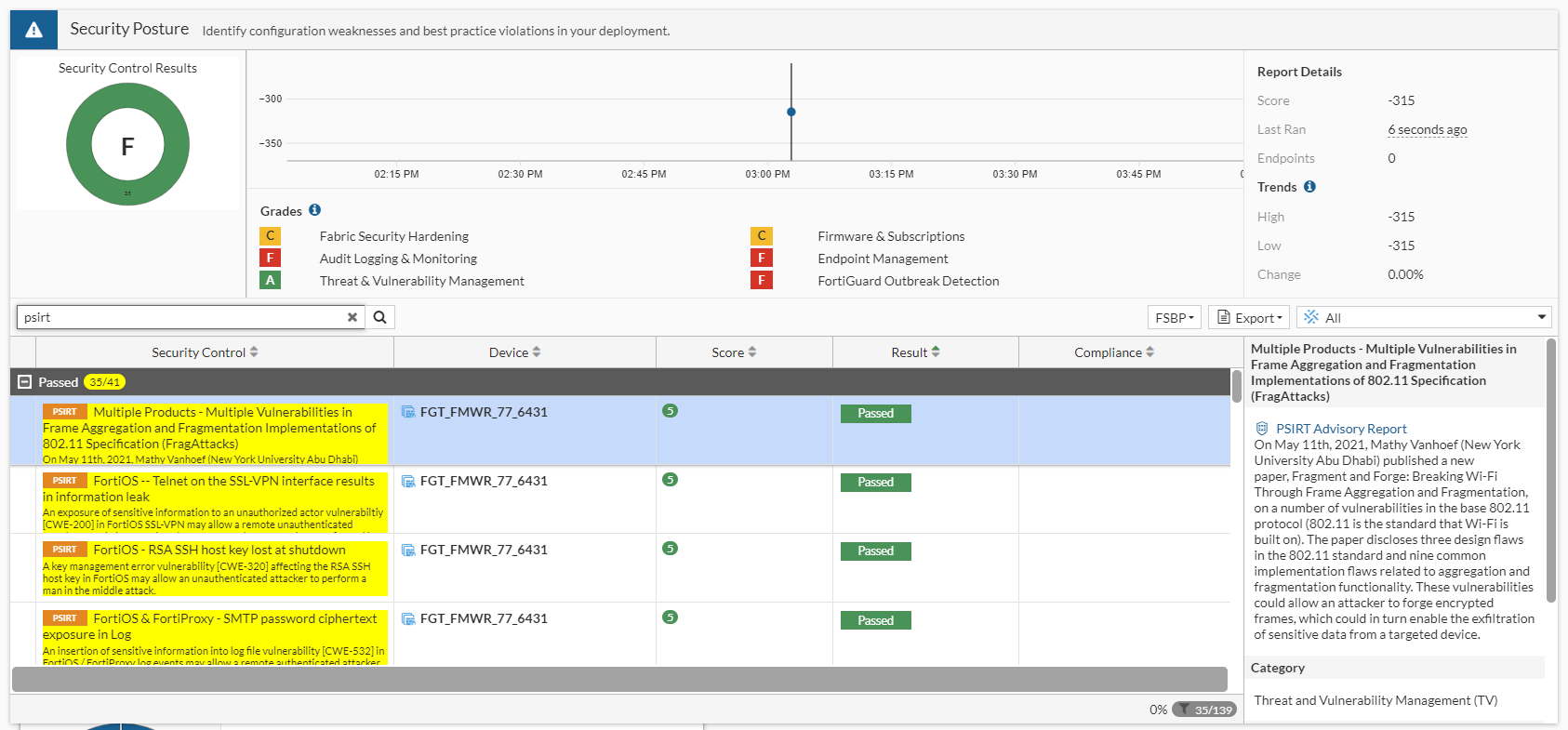
Task: Click the psirt search input field
Action: 181,317
